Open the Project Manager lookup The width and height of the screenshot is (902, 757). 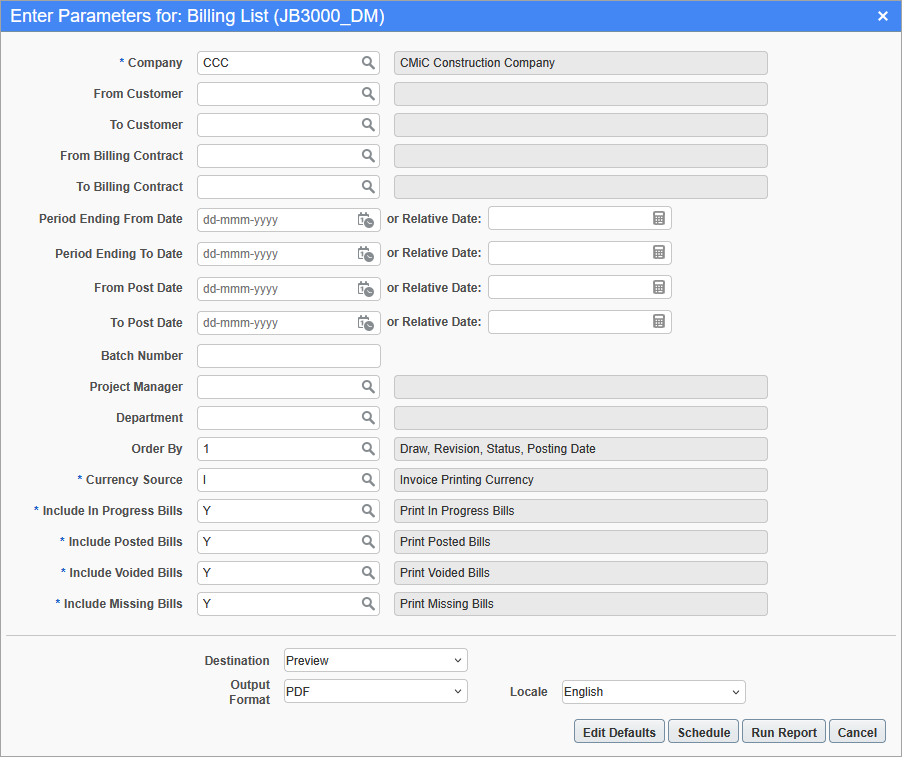(369, 386)
